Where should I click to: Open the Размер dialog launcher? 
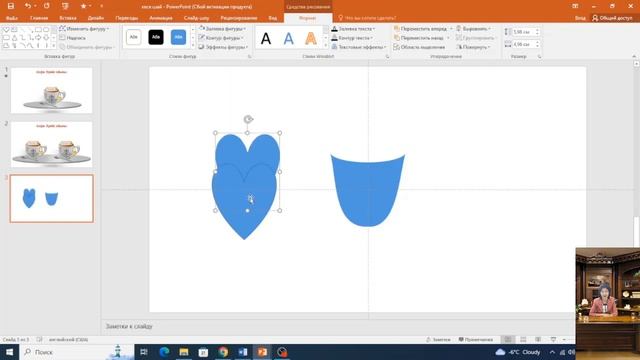(539, 57)
